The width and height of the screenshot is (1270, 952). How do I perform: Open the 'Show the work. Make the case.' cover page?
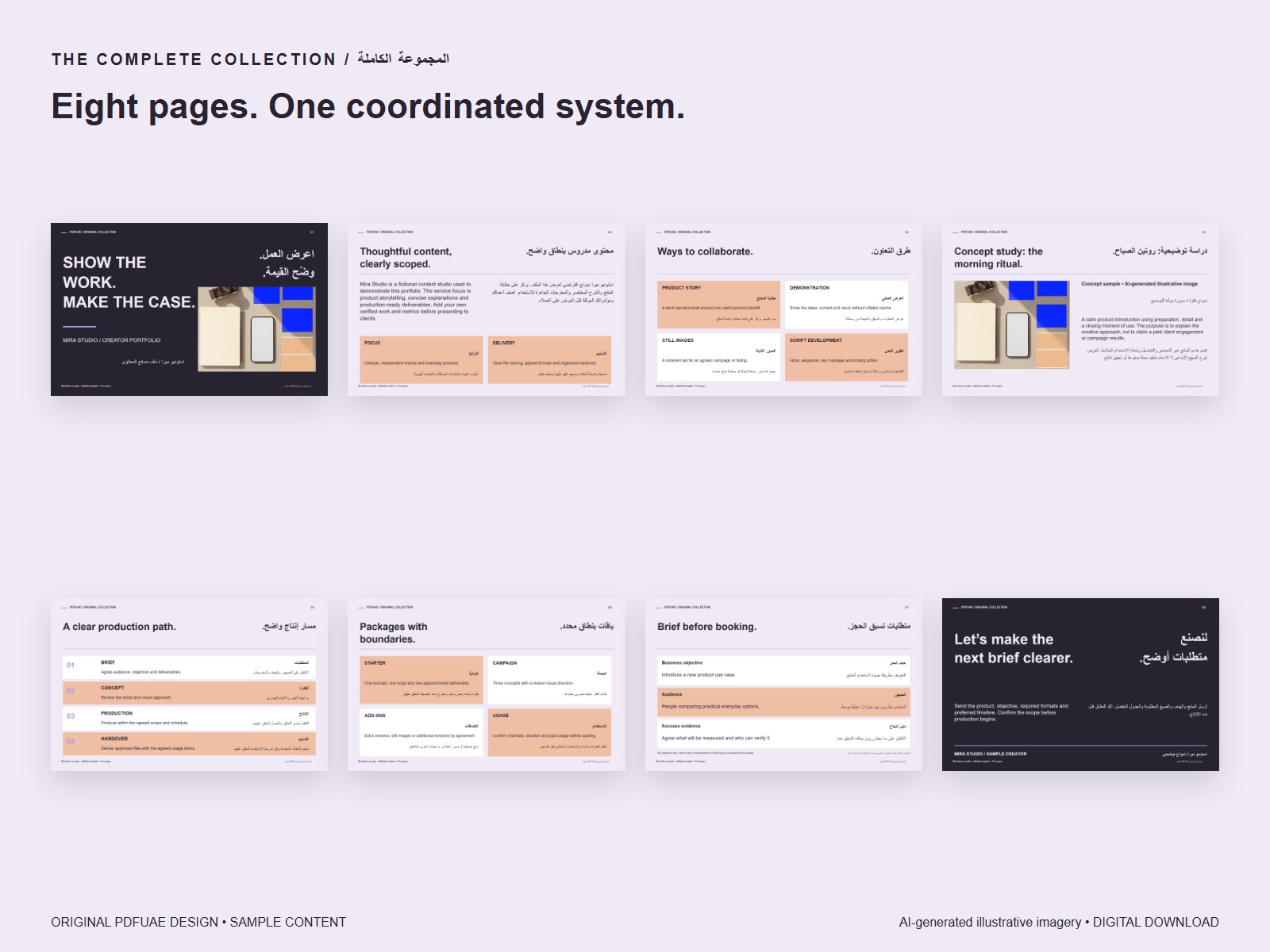(x=189, y=309)
